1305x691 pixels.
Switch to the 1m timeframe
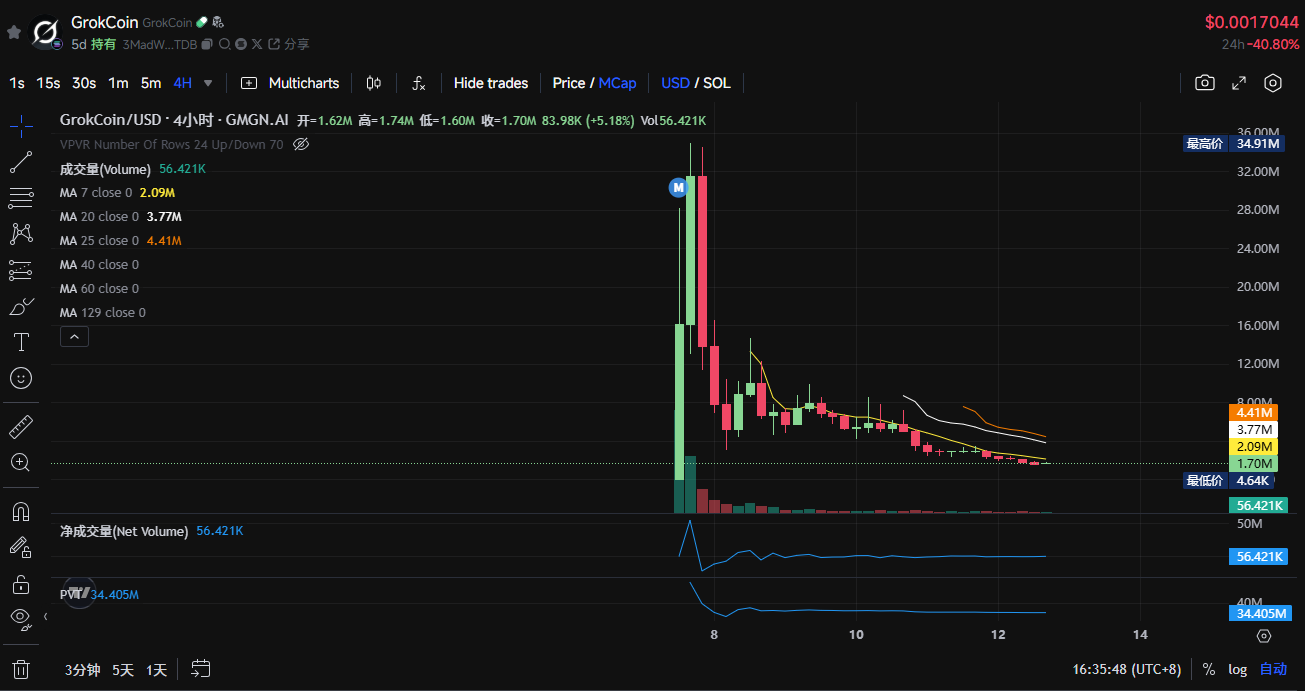[118, 83]
